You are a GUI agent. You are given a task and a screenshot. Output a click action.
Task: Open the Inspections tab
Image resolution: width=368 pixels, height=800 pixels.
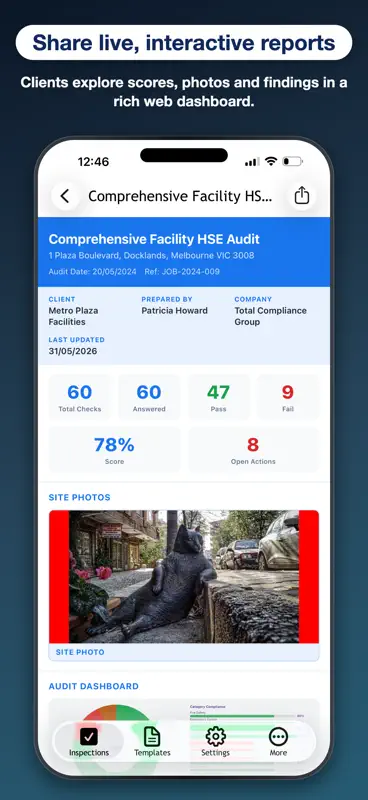tap(89, 741)
